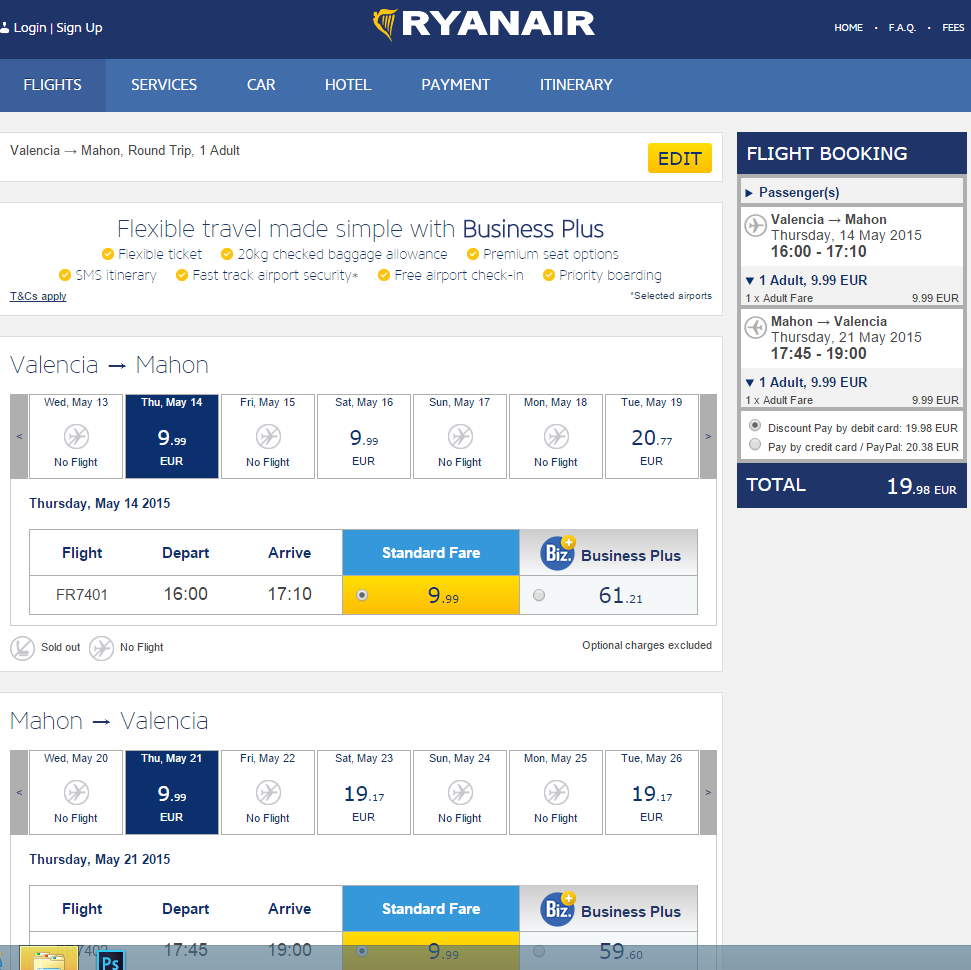
Task: Select outbound date Thu, May 14
Action: (172, 436)
